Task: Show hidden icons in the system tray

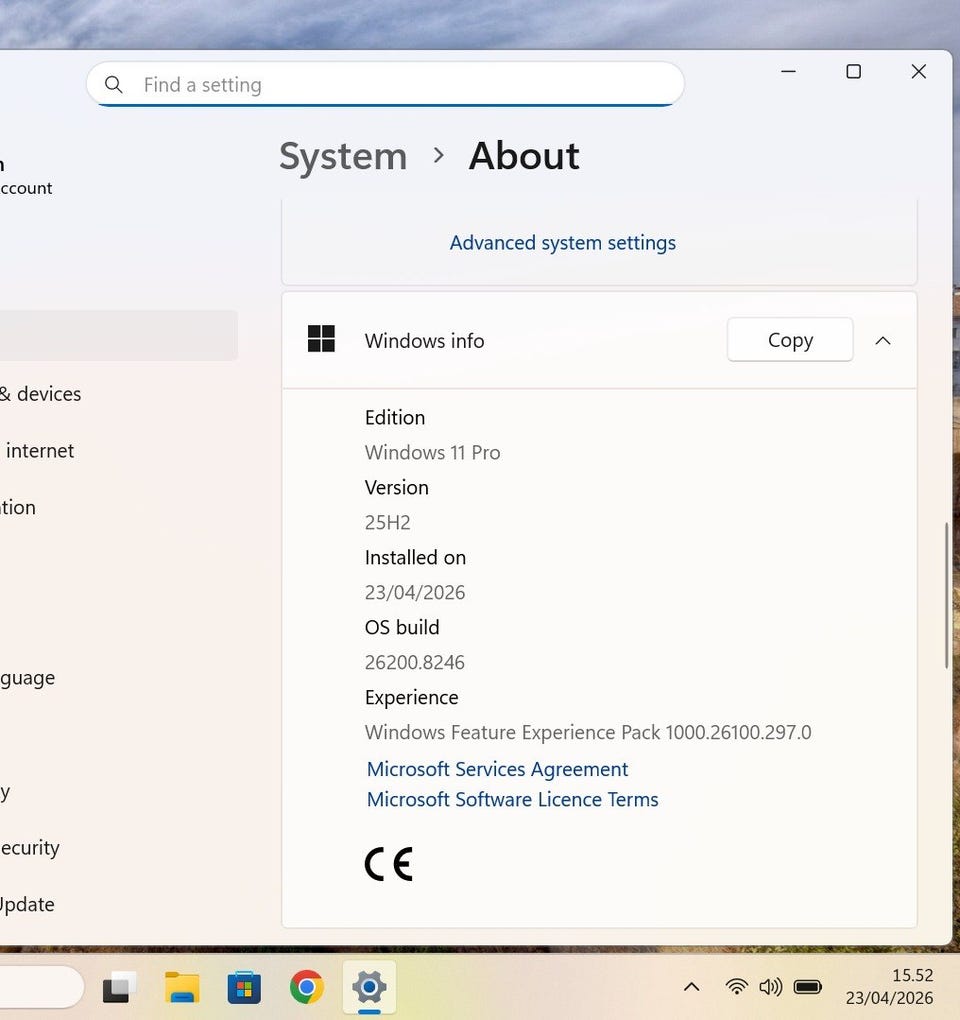Action: [691, 987]
